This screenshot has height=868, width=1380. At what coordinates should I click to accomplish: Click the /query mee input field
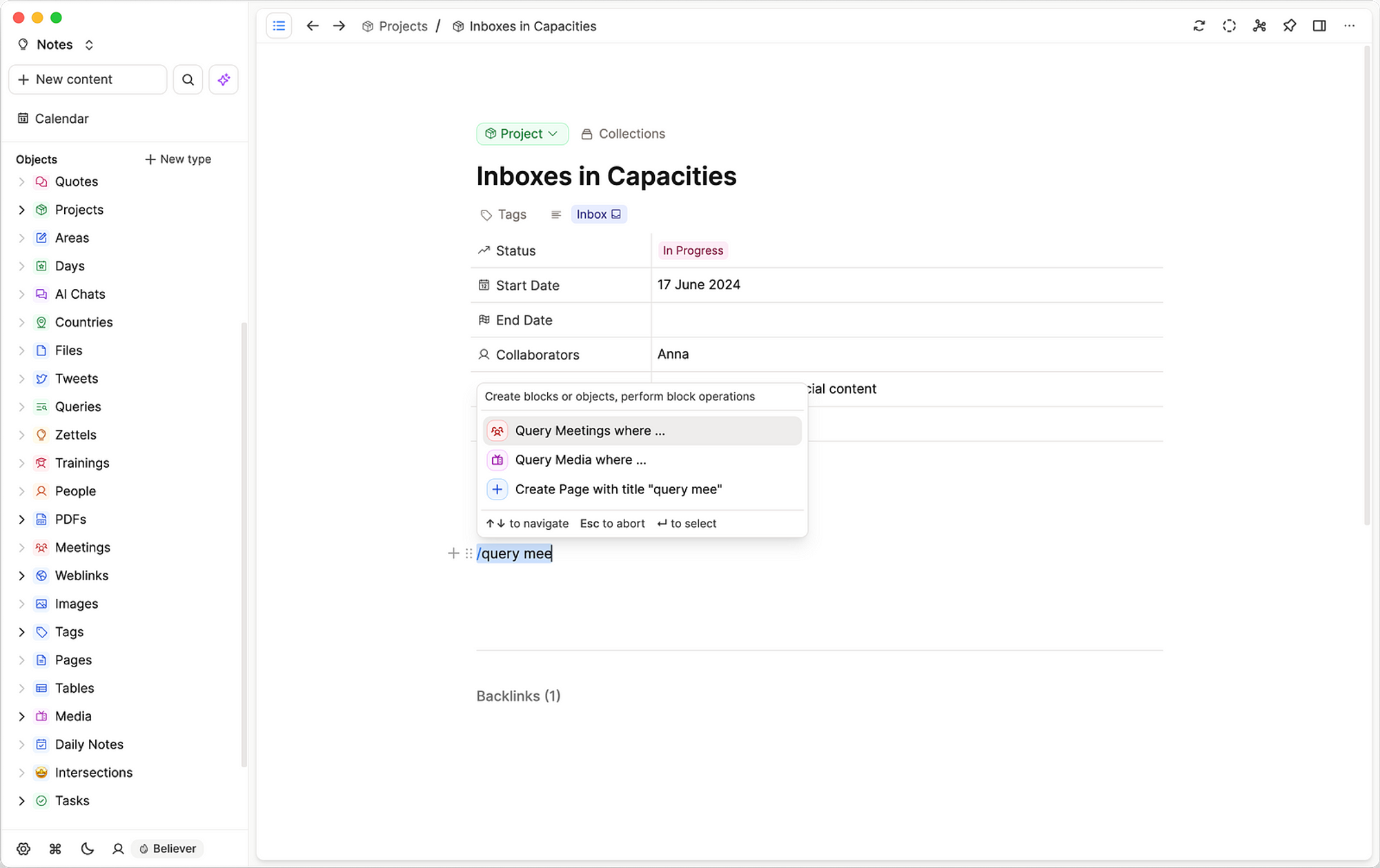[x=514, y=553]
